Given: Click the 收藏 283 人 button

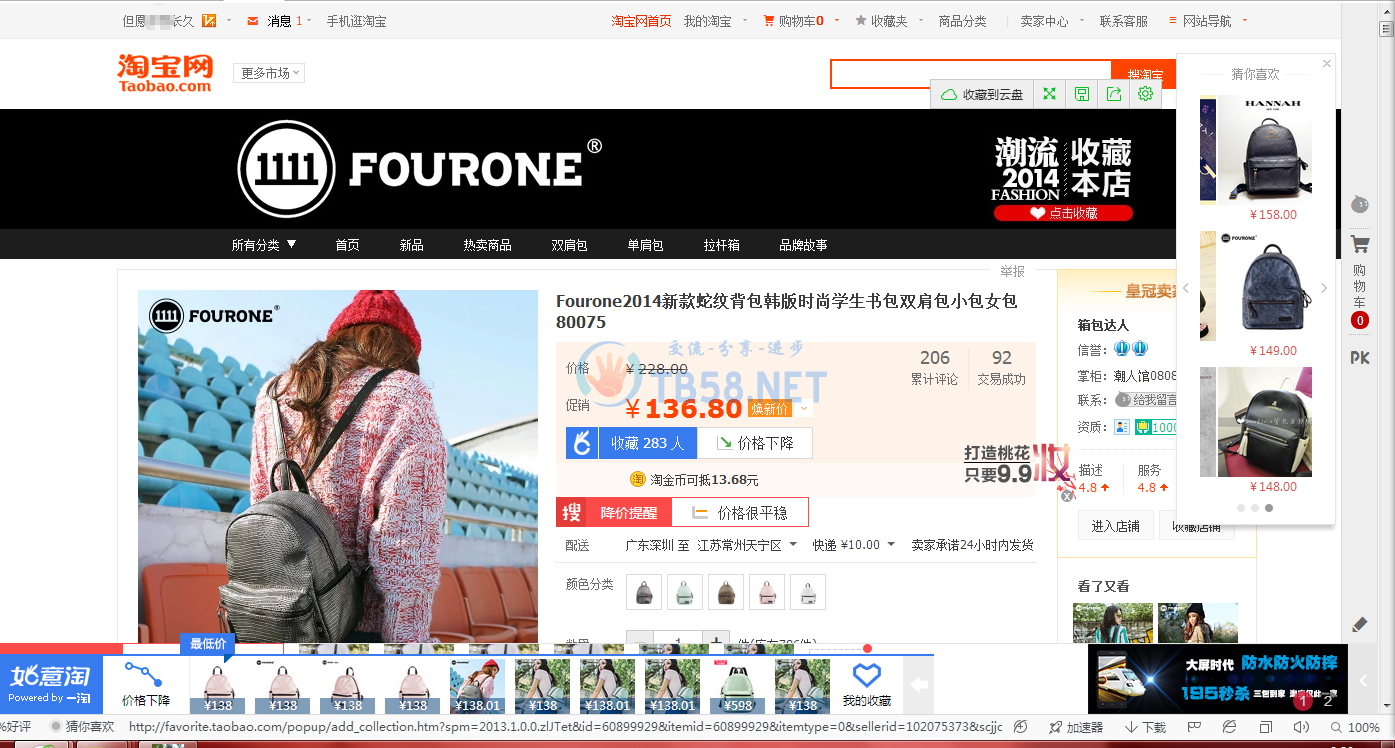Looking at the screenshot, I should (x=648, y=443).
